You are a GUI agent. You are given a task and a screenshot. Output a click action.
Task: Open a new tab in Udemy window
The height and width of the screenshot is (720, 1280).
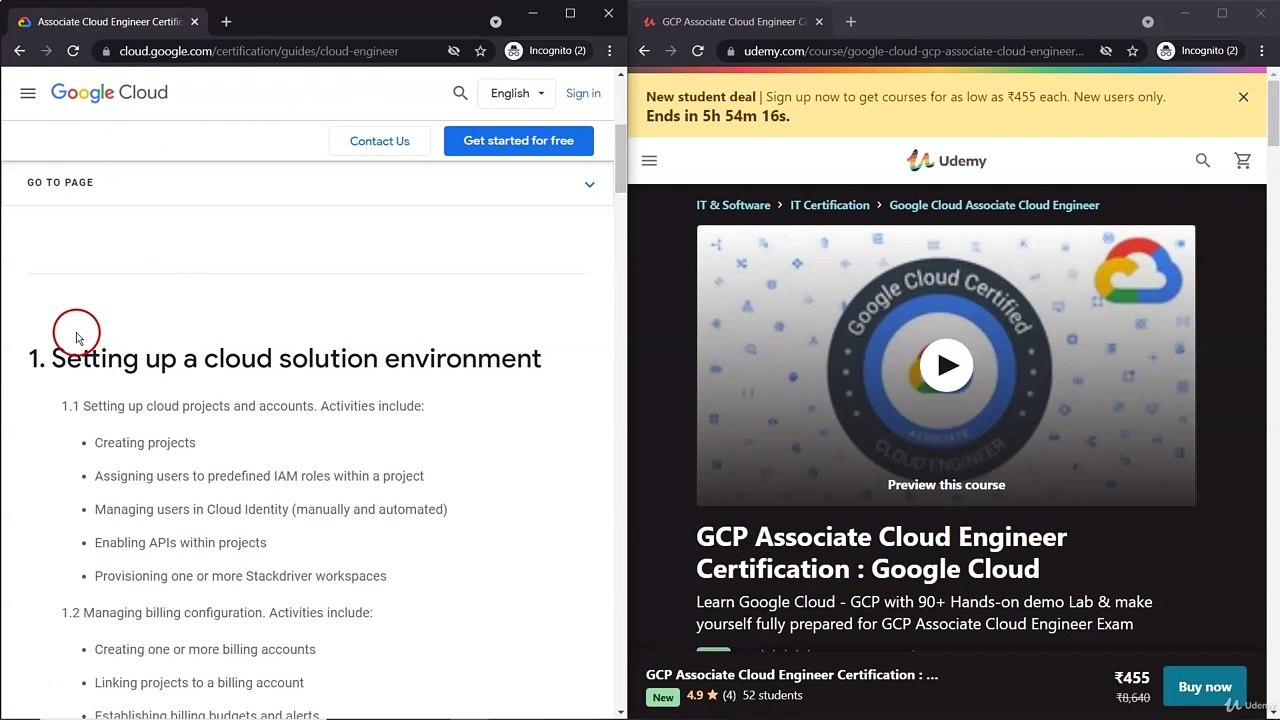pyautogui.click(x=850, y=22)
